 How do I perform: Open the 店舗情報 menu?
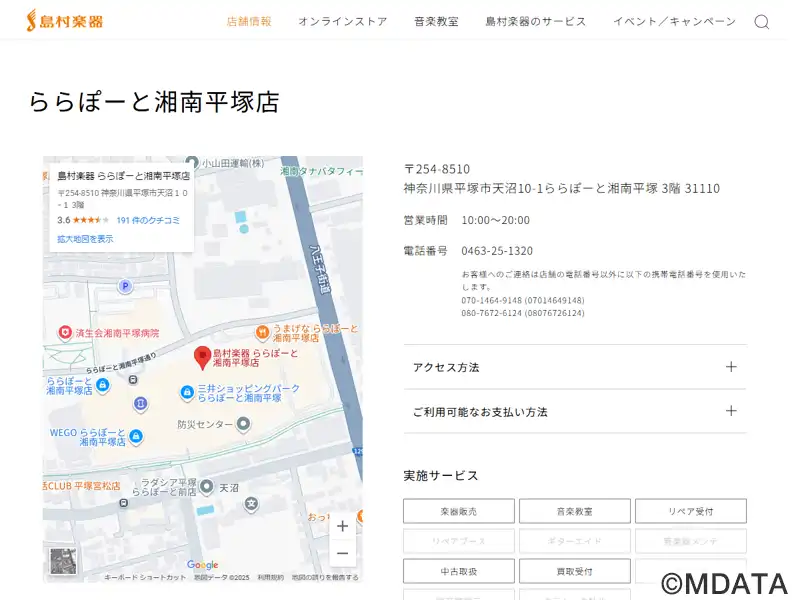pos(249,21)
